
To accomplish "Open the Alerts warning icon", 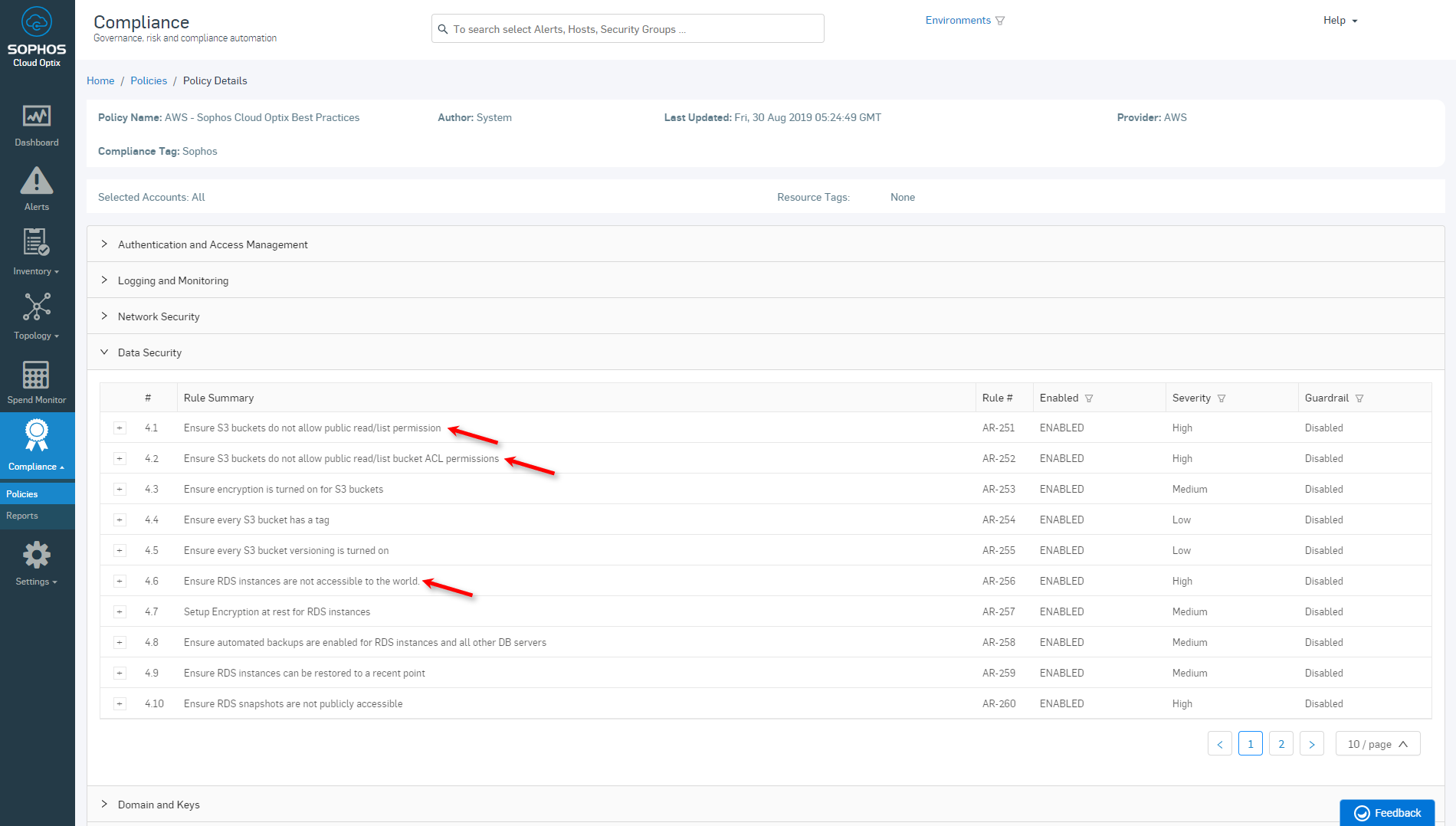I will click(x=37, y=181).
